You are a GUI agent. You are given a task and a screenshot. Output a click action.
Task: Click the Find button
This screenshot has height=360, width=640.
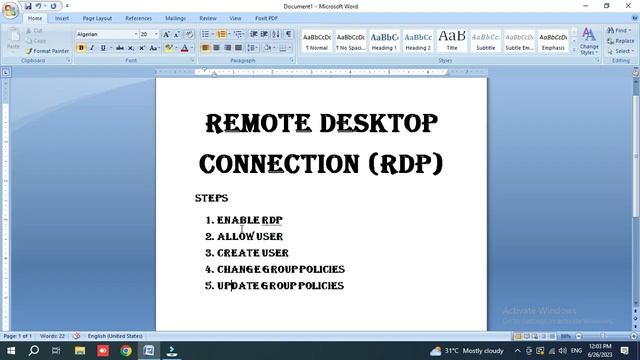(x=619, y=30)
